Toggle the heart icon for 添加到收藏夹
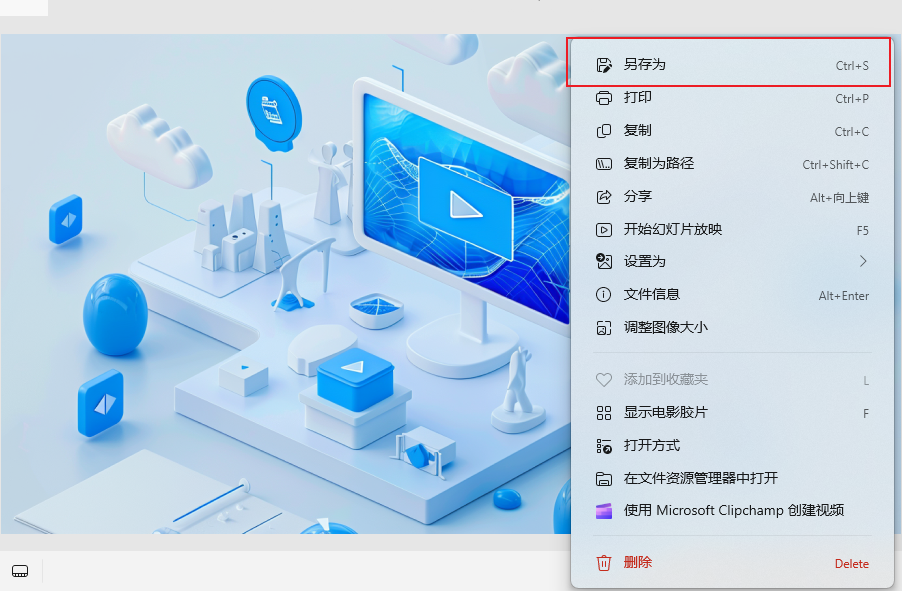This screenshot has width=902, height=591. tap(604, 380)
